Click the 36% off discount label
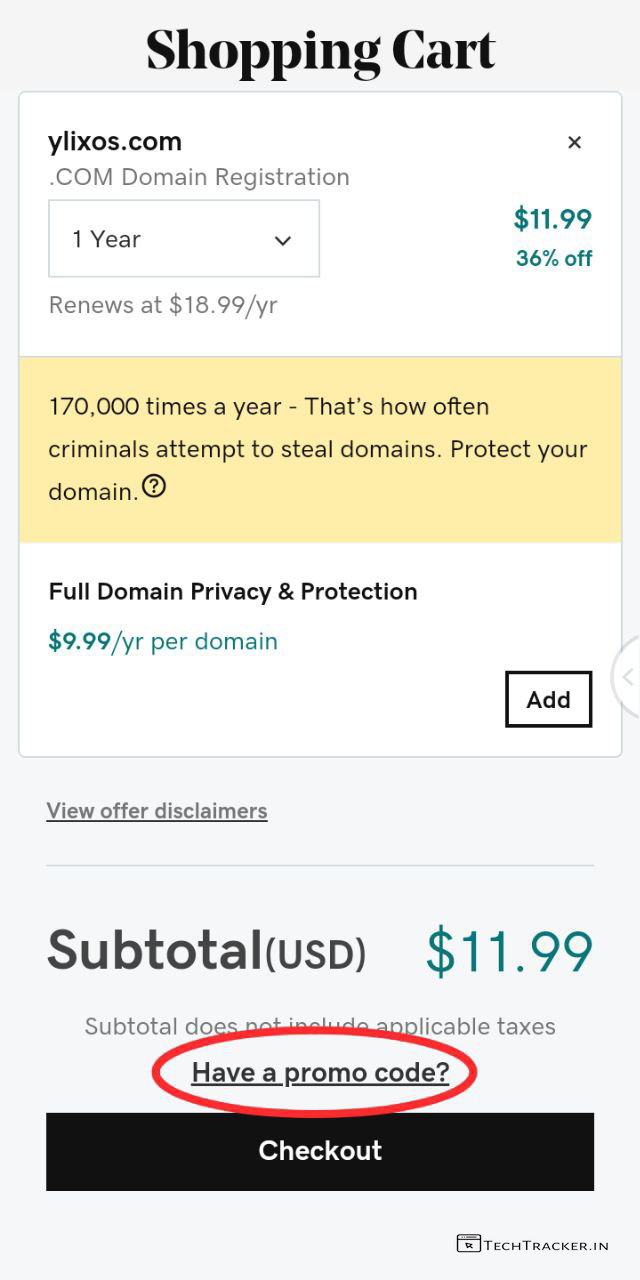The width and height of the screenshot is (640, 1280). coord(554,258)
